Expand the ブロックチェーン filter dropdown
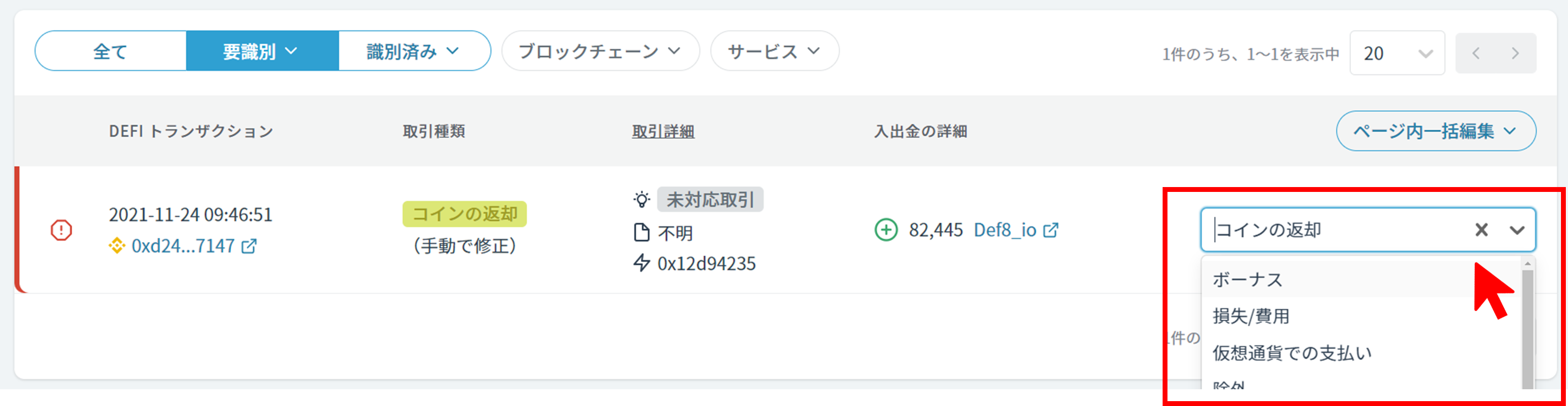This screenshot has height=406, width=1568. (600, 51)
